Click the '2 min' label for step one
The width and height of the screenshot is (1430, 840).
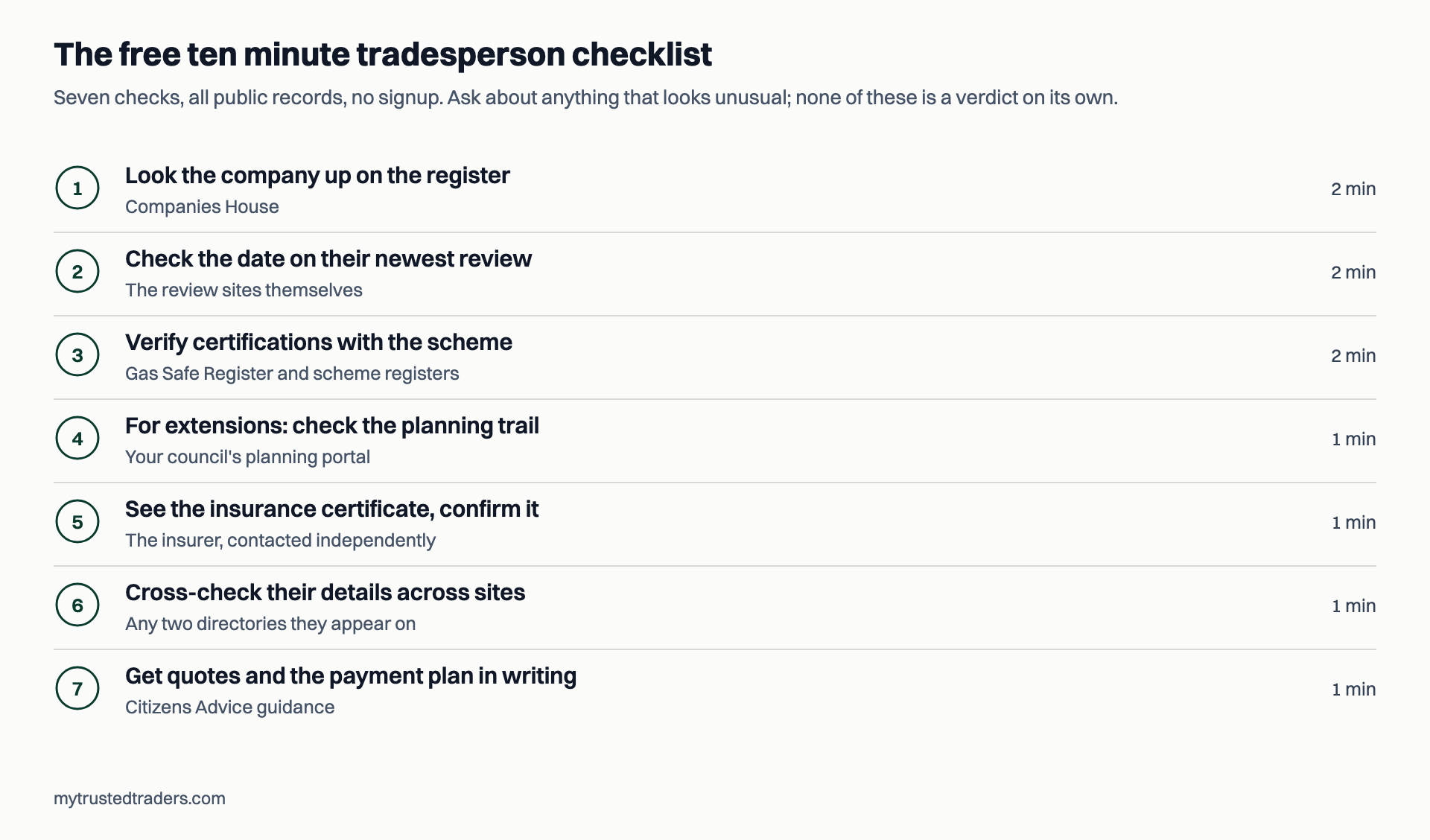coord(1353,189)
